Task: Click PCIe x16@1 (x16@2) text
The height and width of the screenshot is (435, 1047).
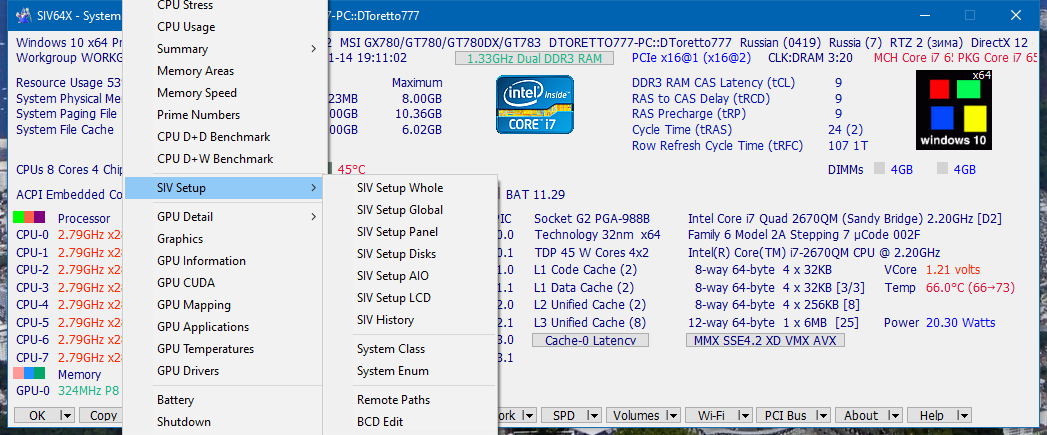Action: point(694,58)
